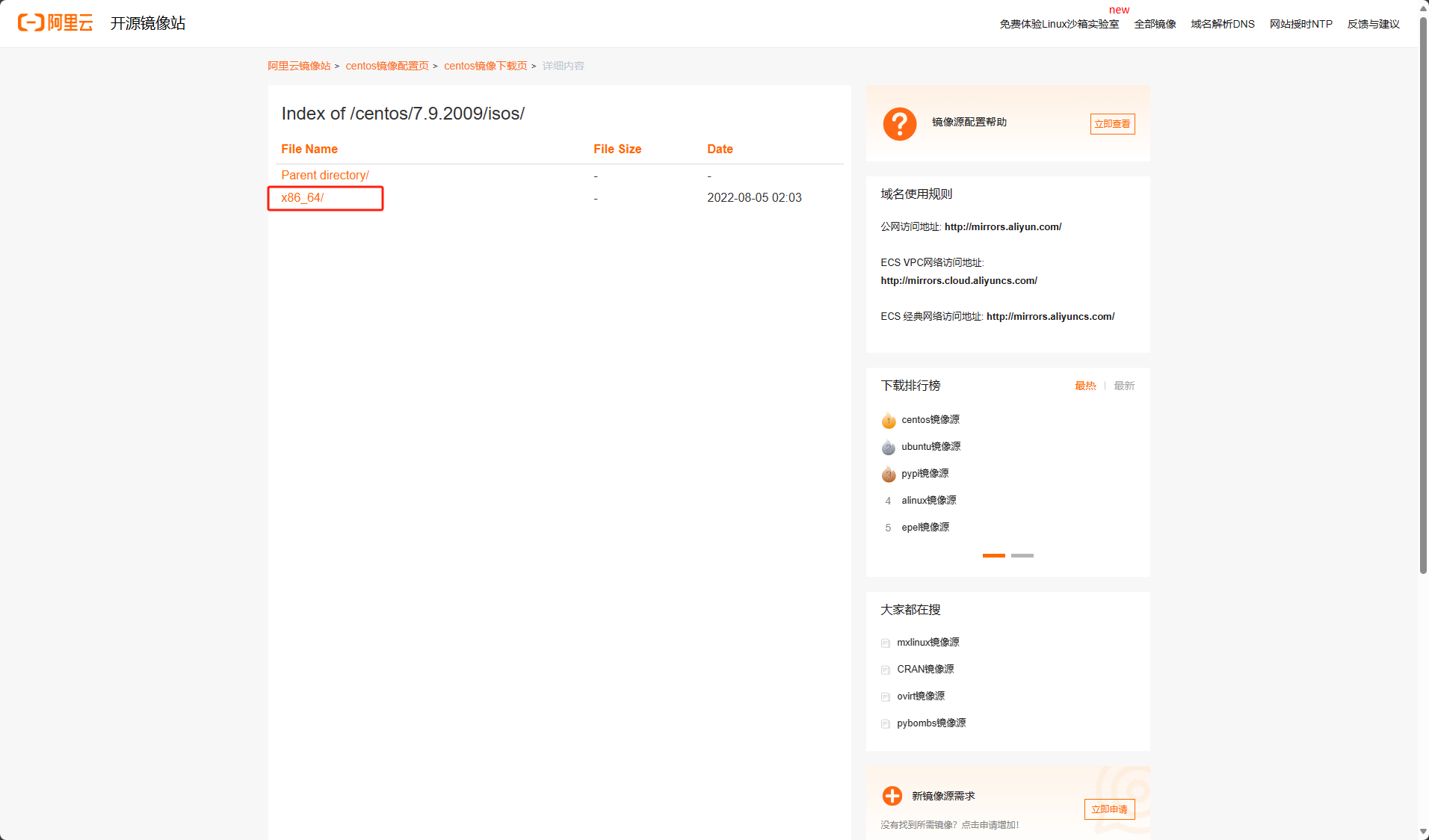Open 域名解析DNS in top navigation
The image size is (1429, 840).
tap(1222, 24)
